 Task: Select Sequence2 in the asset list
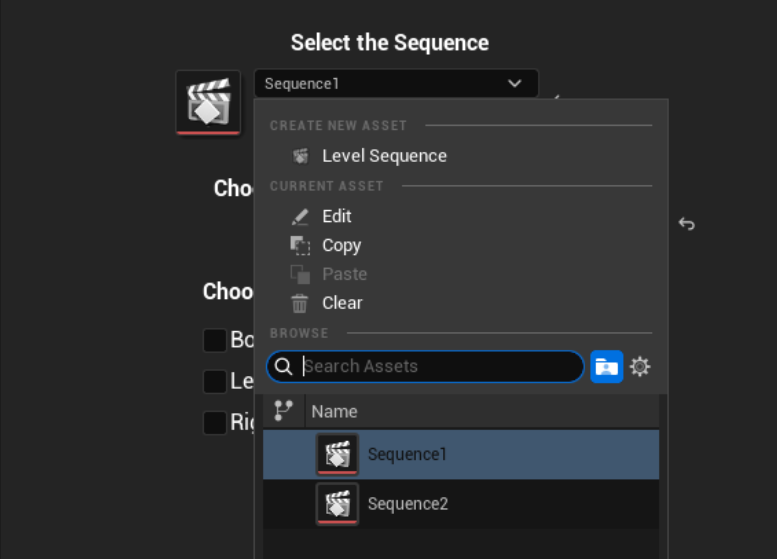(x=407, y=504)
